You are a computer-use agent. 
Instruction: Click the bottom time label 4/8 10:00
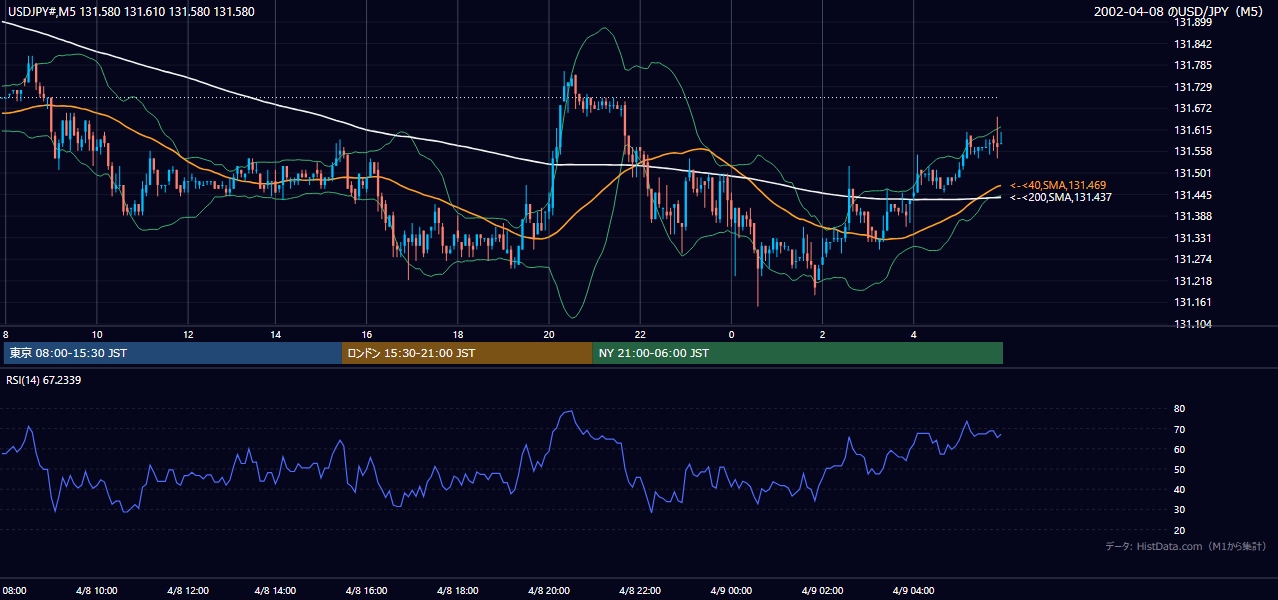(97, 590)
